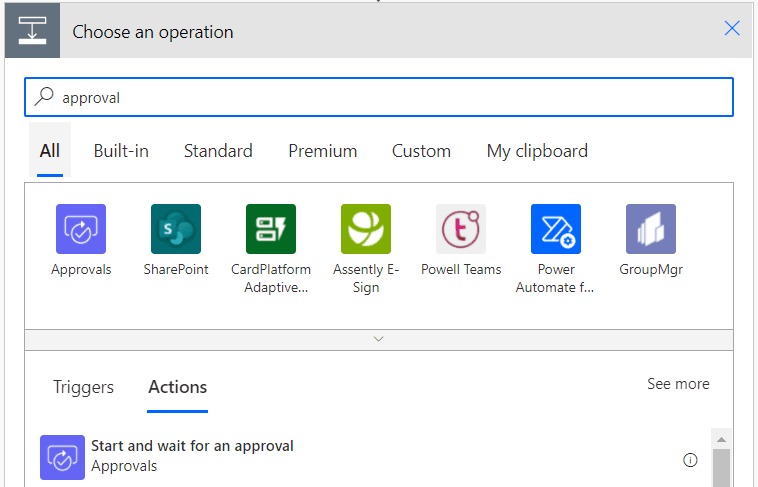Click the Choose an operation title text
758x487 pixels.
coord(153,32)
